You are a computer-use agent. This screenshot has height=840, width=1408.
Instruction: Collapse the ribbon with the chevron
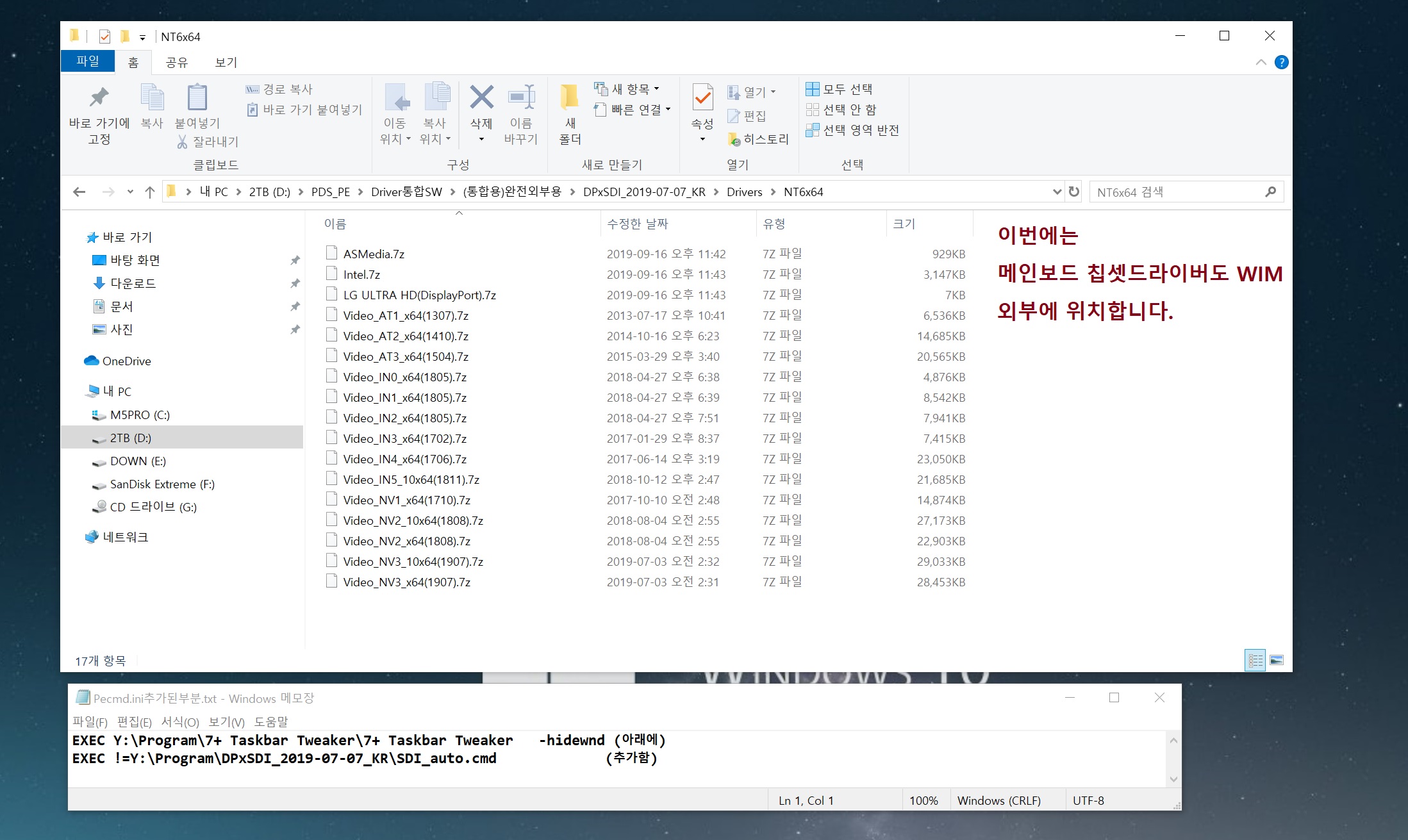coord(1261,62)
